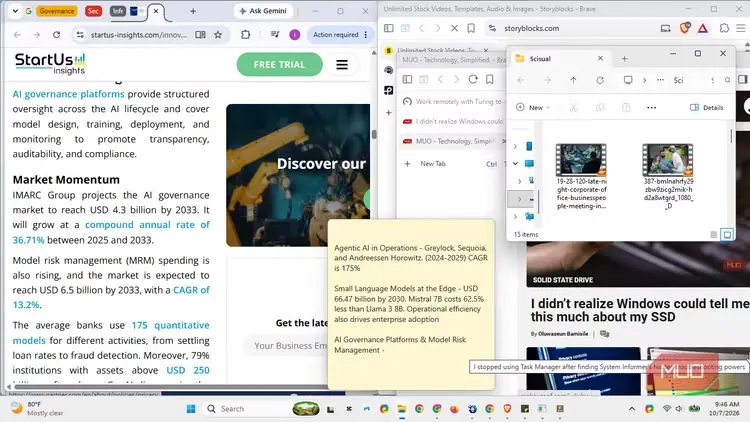Image resolution: width=750 pixels, height=422 pixels.
Task: Bookmark this page with Chrome's star icon
Action: click(218, 34)
